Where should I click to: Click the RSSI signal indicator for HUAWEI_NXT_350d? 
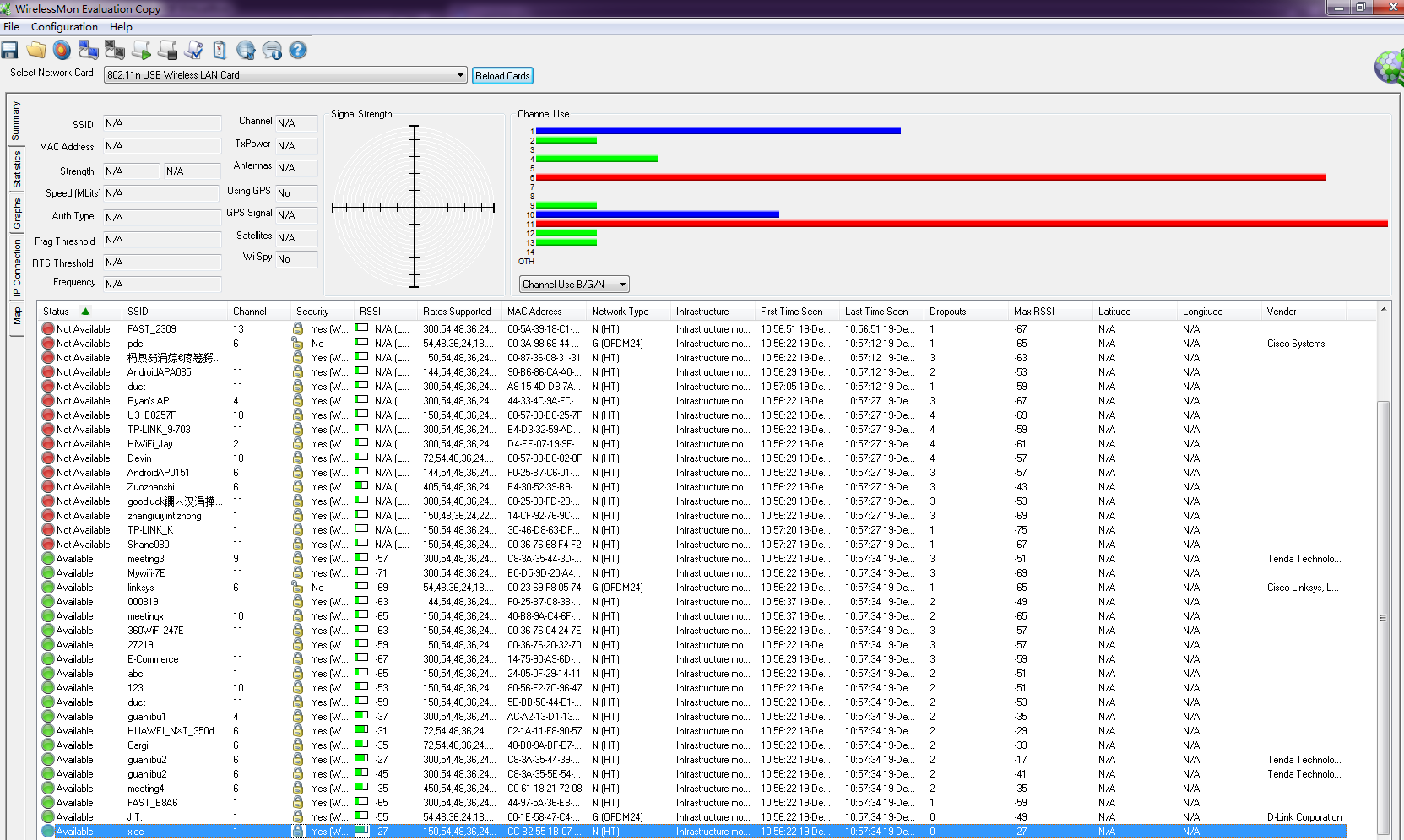(361, 730)
